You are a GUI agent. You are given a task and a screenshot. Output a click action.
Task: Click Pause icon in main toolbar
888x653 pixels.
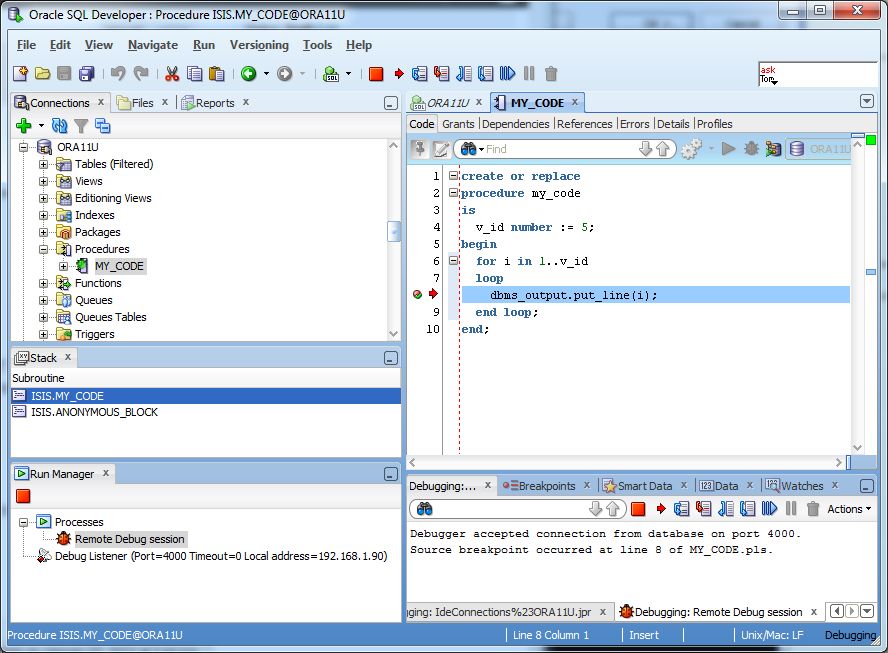[529, 74]
